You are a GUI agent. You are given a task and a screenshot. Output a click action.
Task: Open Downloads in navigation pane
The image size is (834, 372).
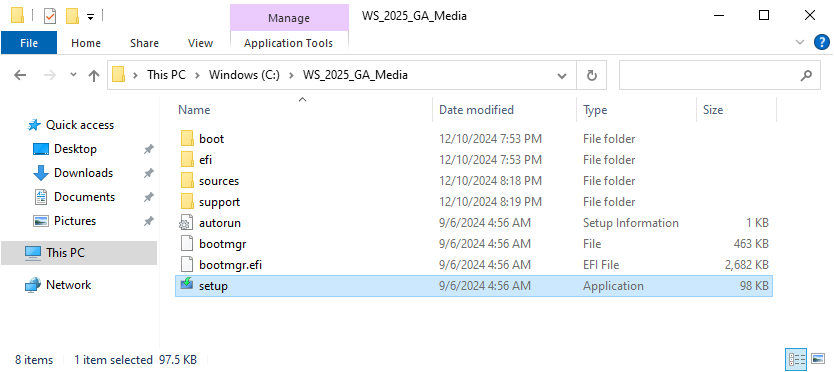click(83, 173)
